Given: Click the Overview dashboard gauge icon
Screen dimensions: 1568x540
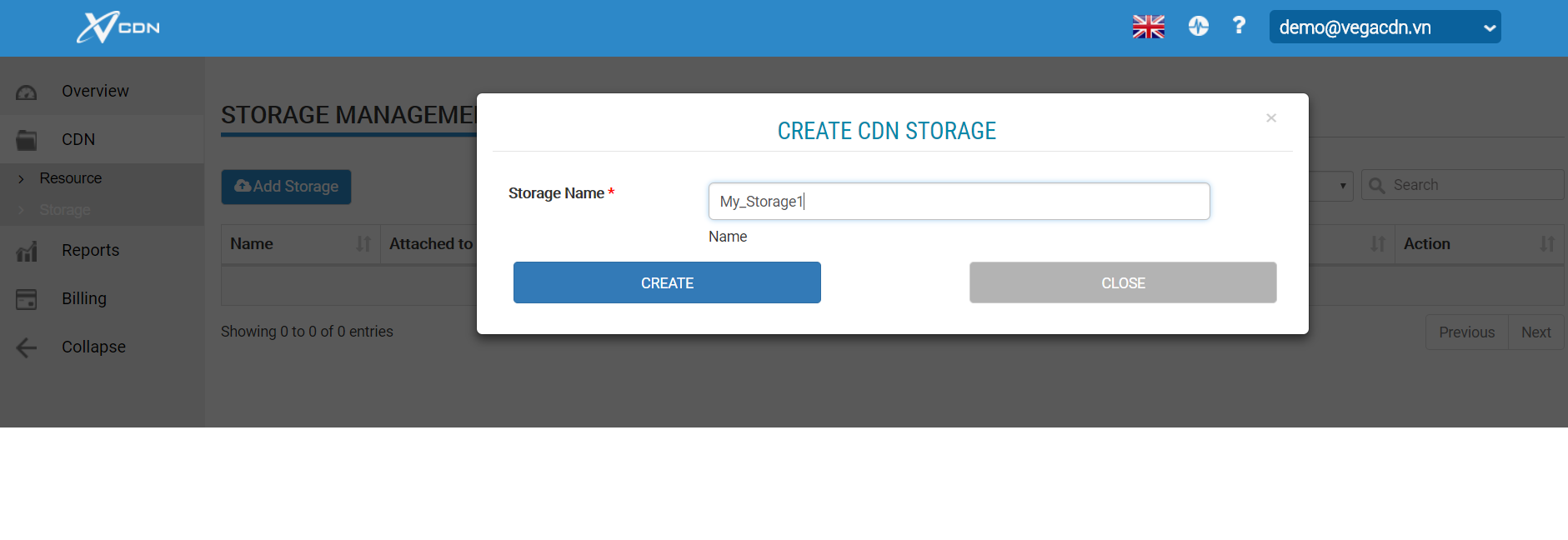Looking at the screenshot, I should [27, 92].
